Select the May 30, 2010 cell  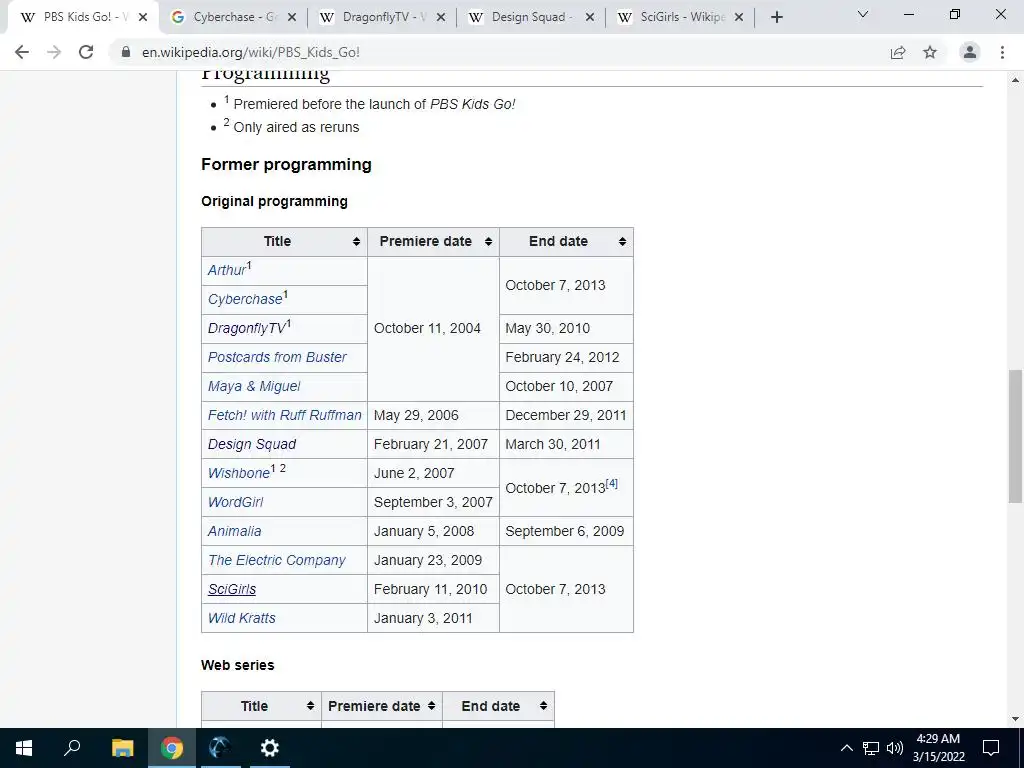tap(566, 328)
